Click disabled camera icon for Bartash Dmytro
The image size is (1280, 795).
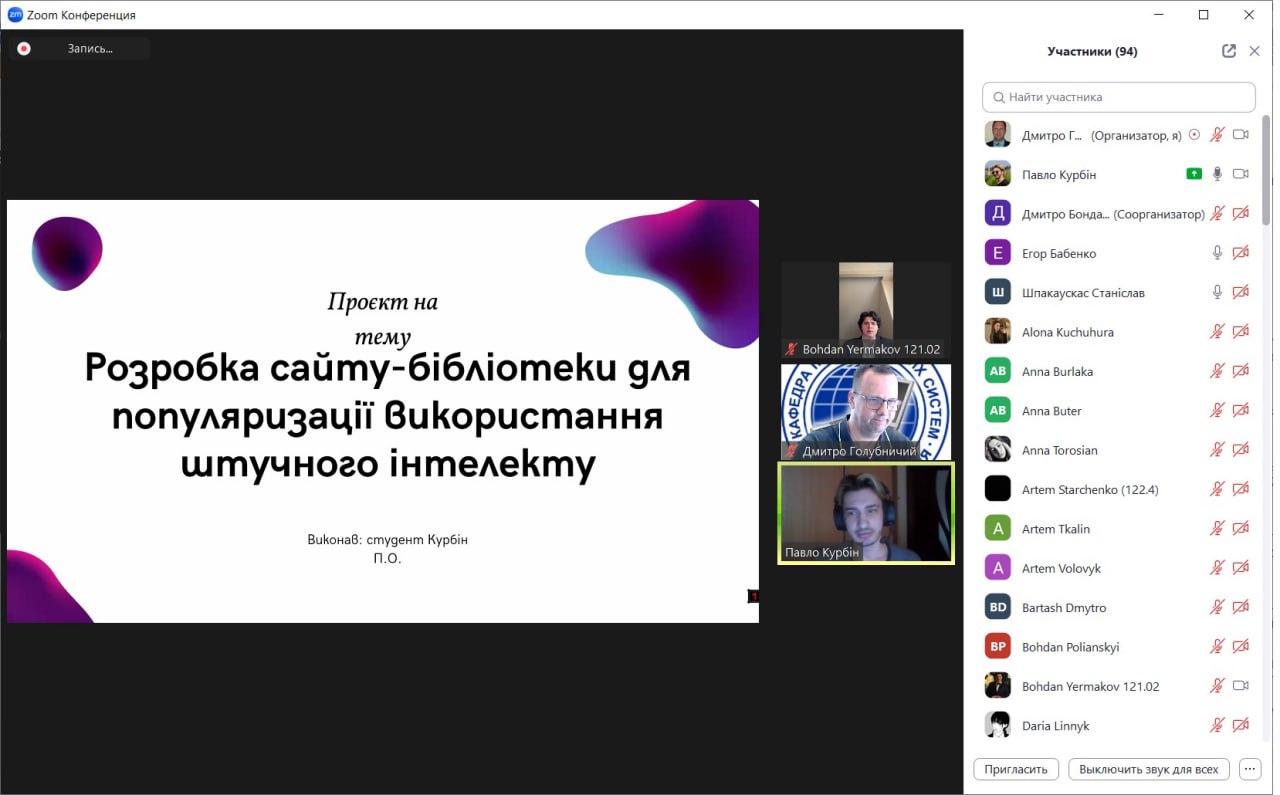coord(1241,607)
